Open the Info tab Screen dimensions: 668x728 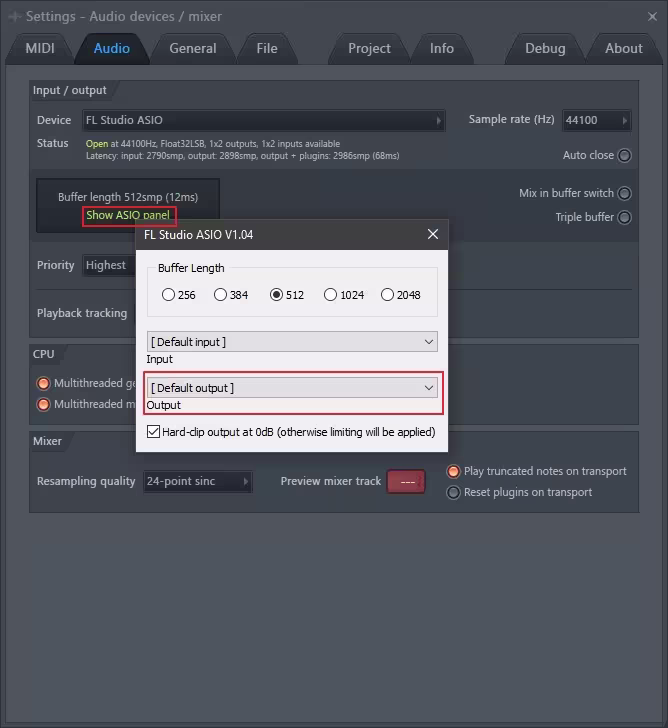tap(441, 48)
